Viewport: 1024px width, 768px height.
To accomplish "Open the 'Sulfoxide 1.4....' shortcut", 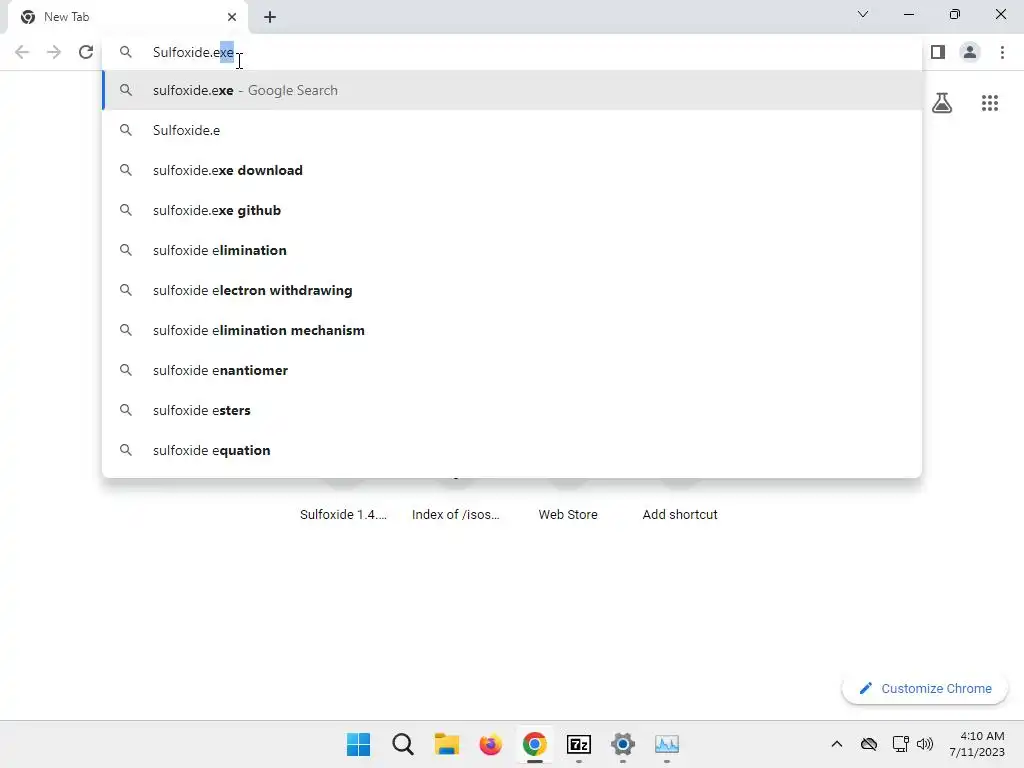I will [x=344, y=515].
